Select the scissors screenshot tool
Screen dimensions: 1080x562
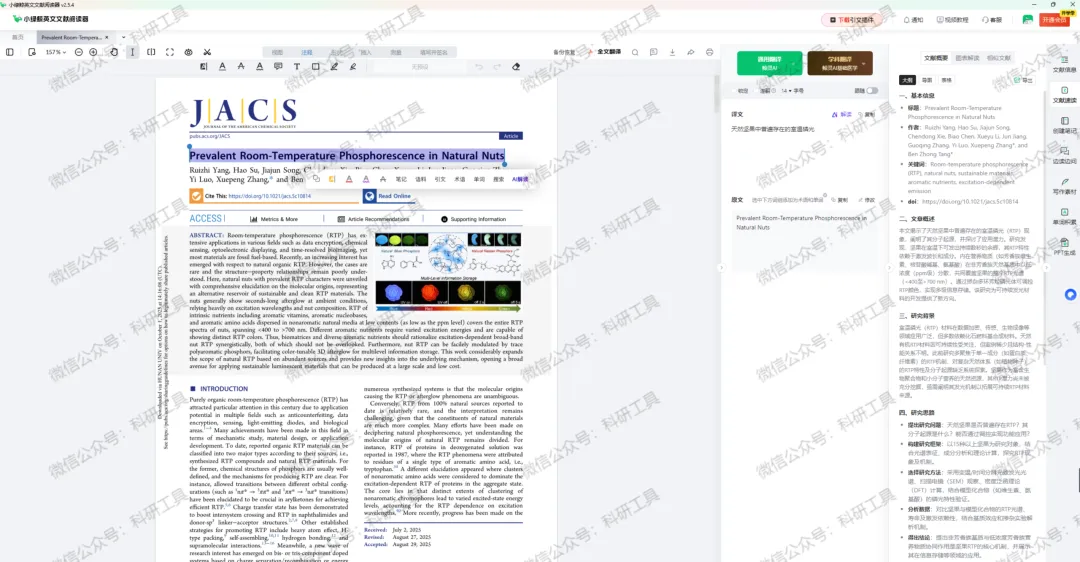(x=207, y=52)
